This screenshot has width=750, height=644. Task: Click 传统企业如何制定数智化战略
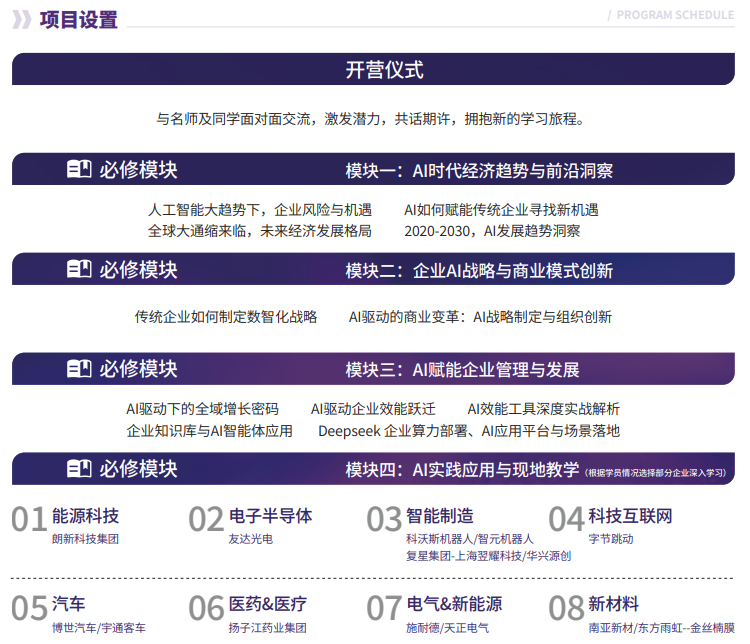tap(226, 316)
